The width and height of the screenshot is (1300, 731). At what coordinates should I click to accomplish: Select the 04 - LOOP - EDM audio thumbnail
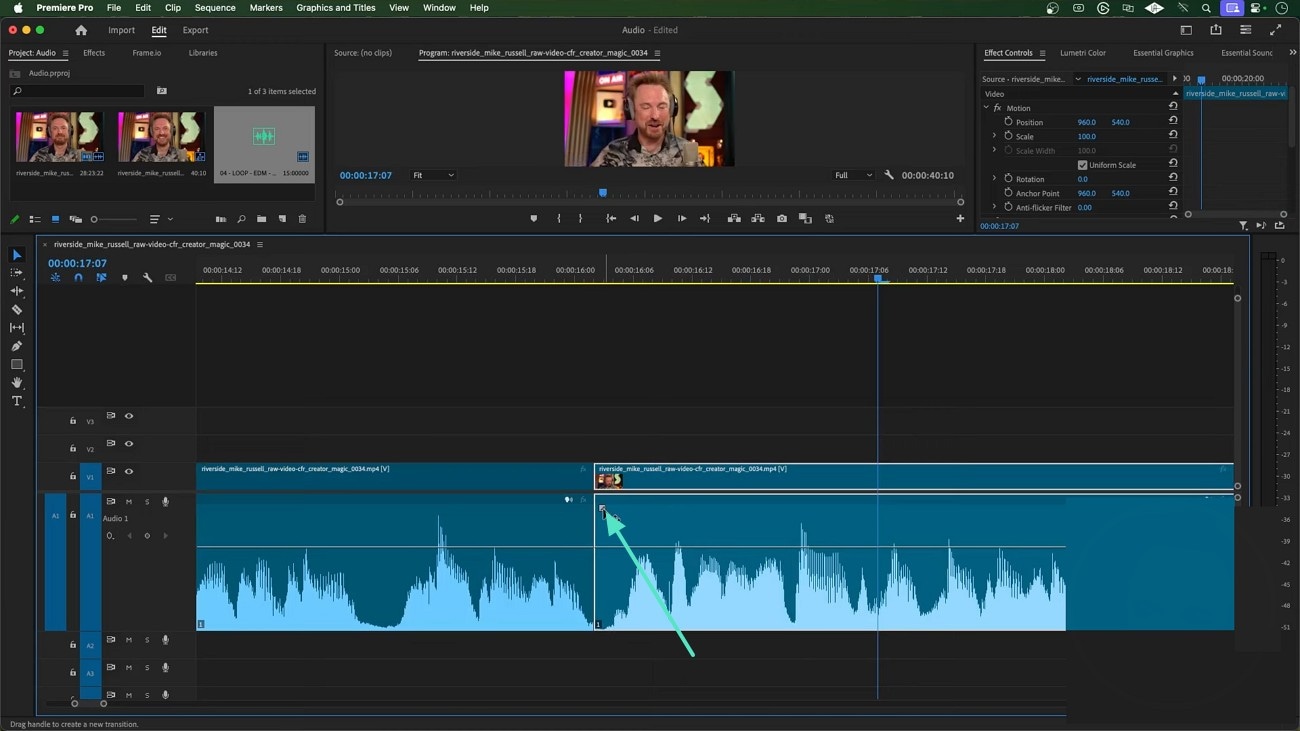click(264, 137)
